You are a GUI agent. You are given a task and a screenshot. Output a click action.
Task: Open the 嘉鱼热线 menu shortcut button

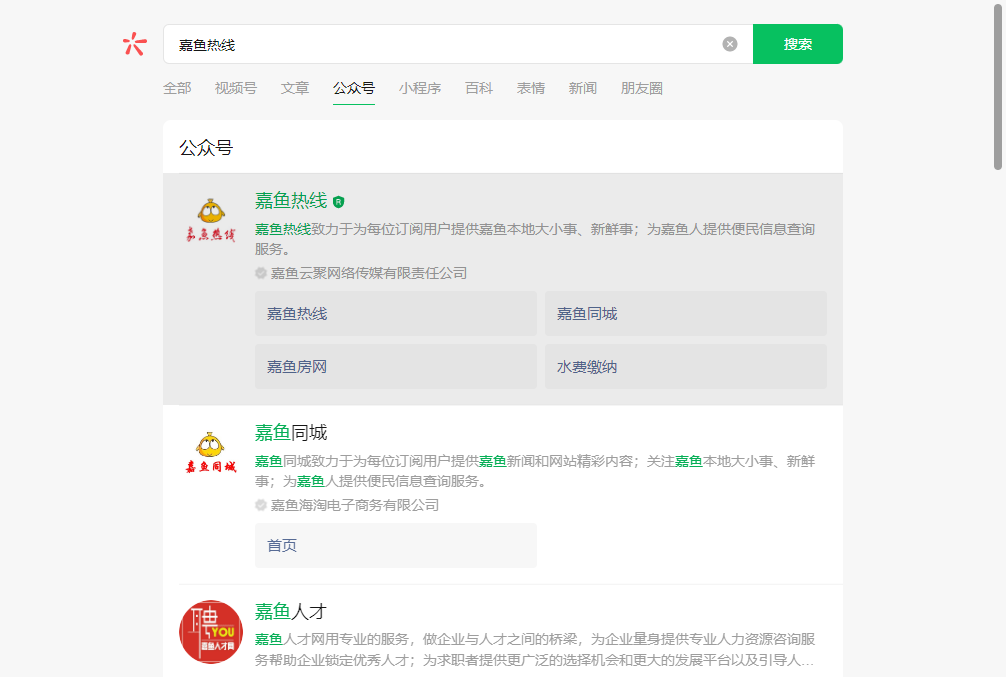pos(396,314)
